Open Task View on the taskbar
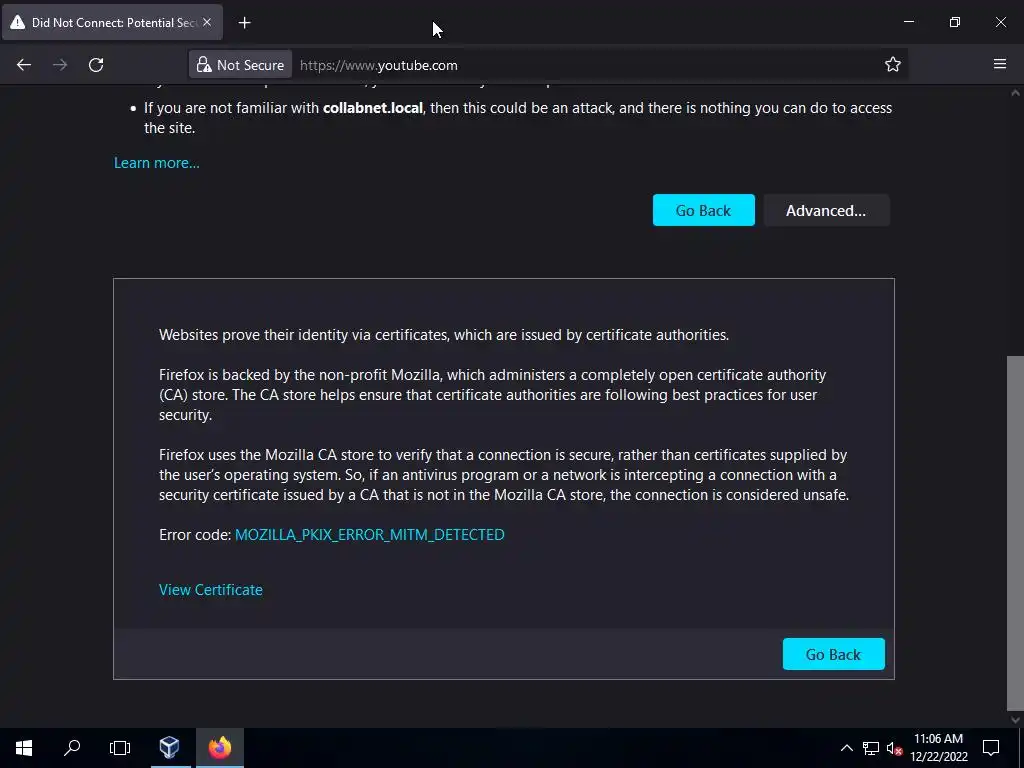The height and width of the screenshot is (768, 1024). point(120,748)
